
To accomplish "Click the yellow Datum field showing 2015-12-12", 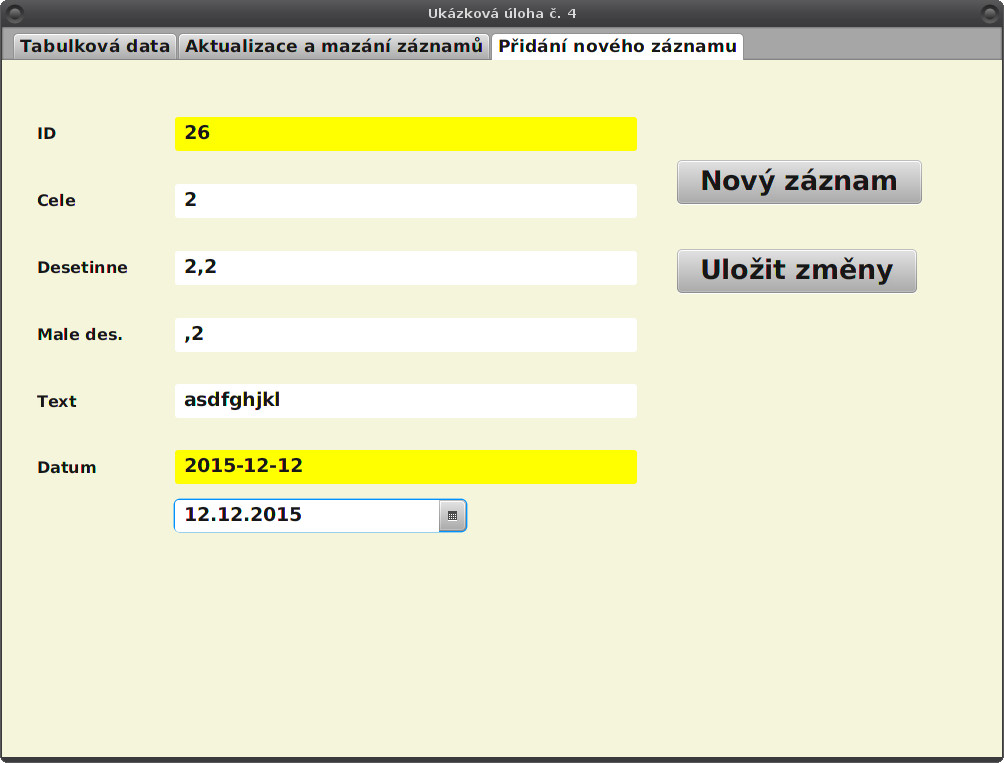I will pyautogui.click(x=405, y=466).
